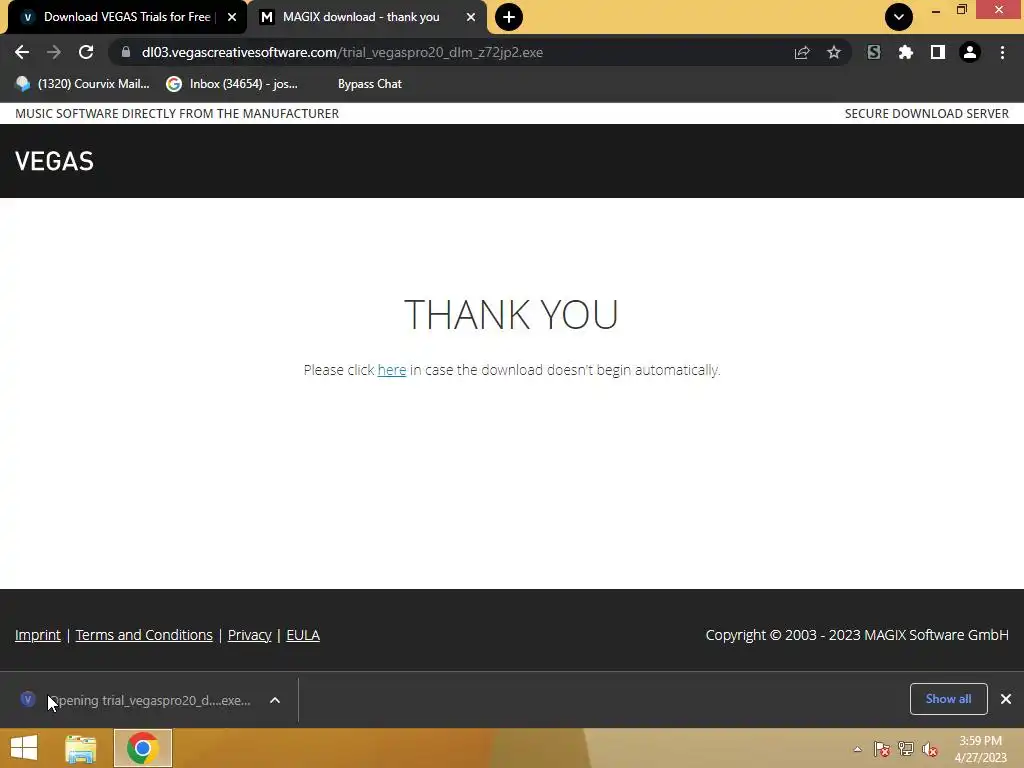Expand download item options chevron
1024x768 pixels.
pos(275,700)
